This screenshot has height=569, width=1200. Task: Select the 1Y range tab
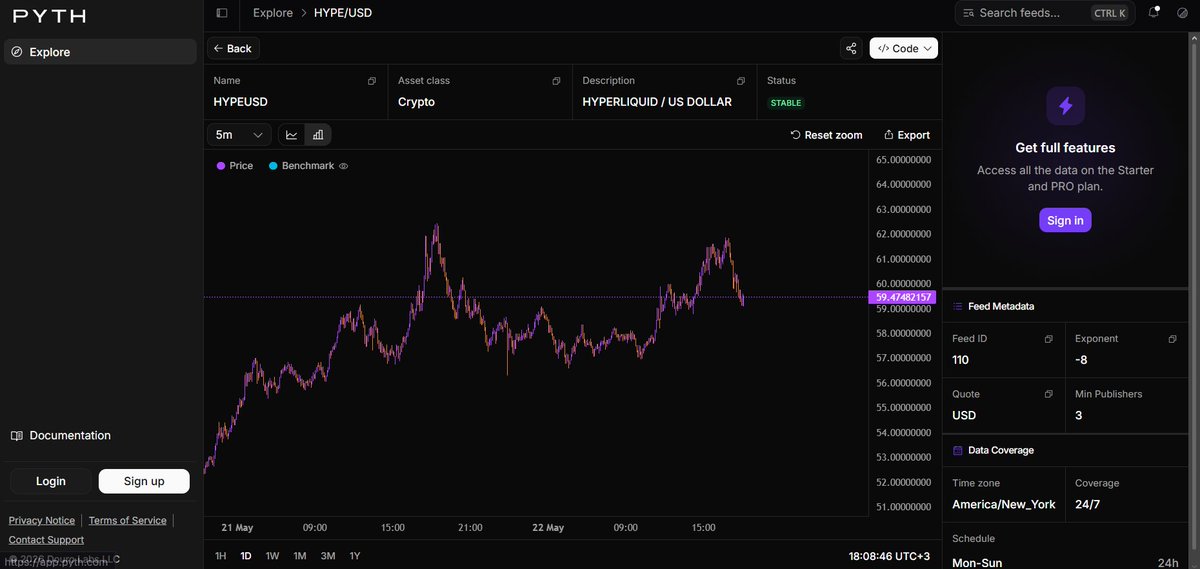point(354,556)
